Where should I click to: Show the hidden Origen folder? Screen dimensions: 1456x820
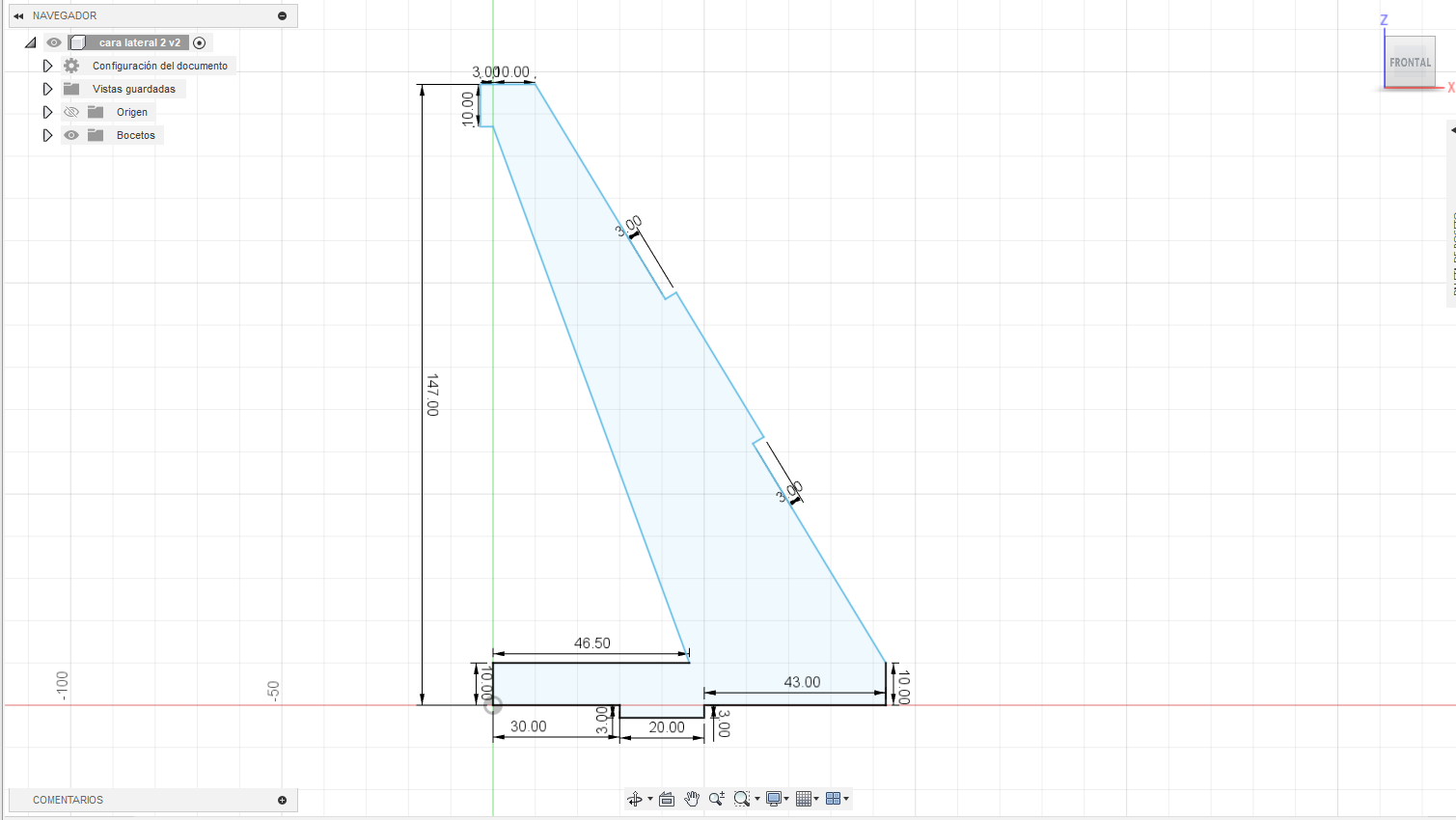71,112
